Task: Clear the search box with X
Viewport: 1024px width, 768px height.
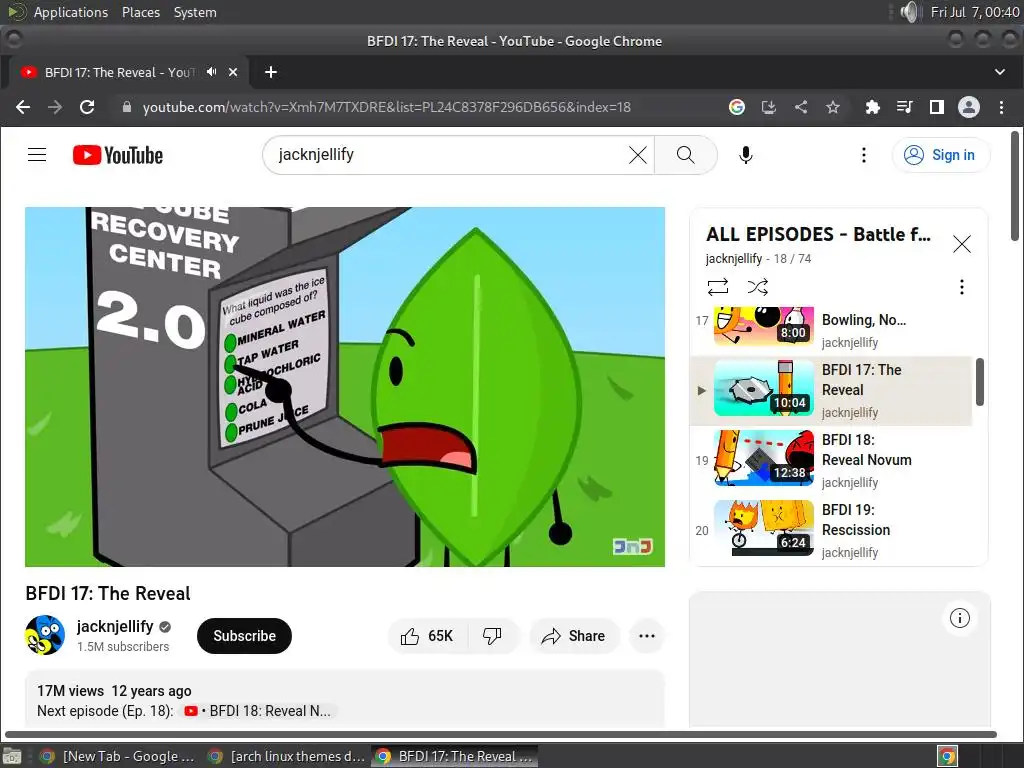Action: point(637,155)
